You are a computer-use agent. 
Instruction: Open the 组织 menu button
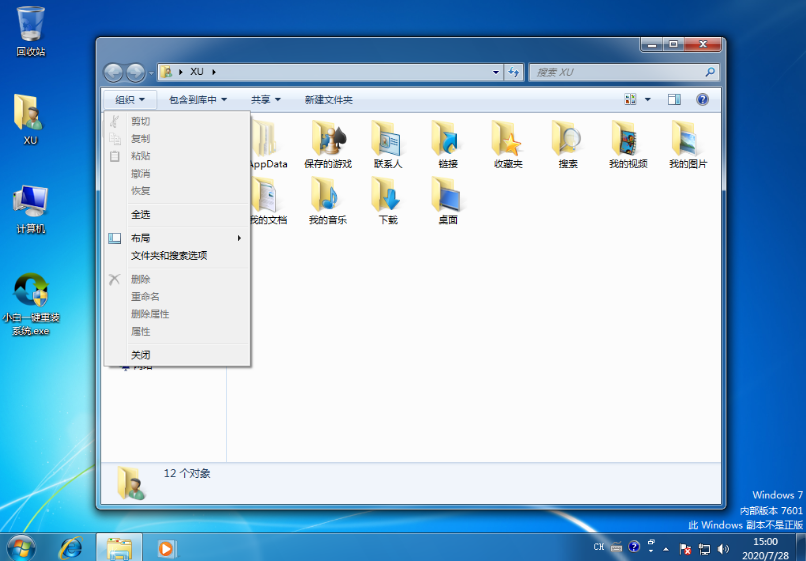tap(130, 100)
